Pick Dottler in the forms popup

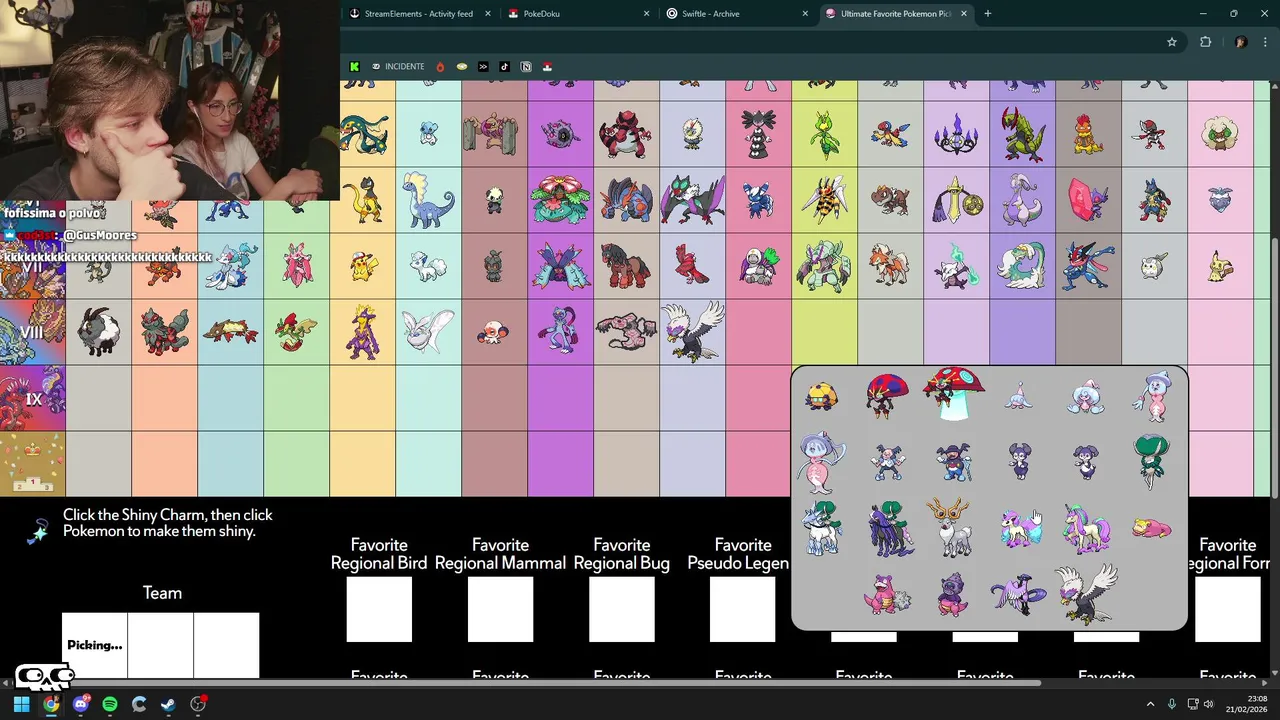point(821,396)
